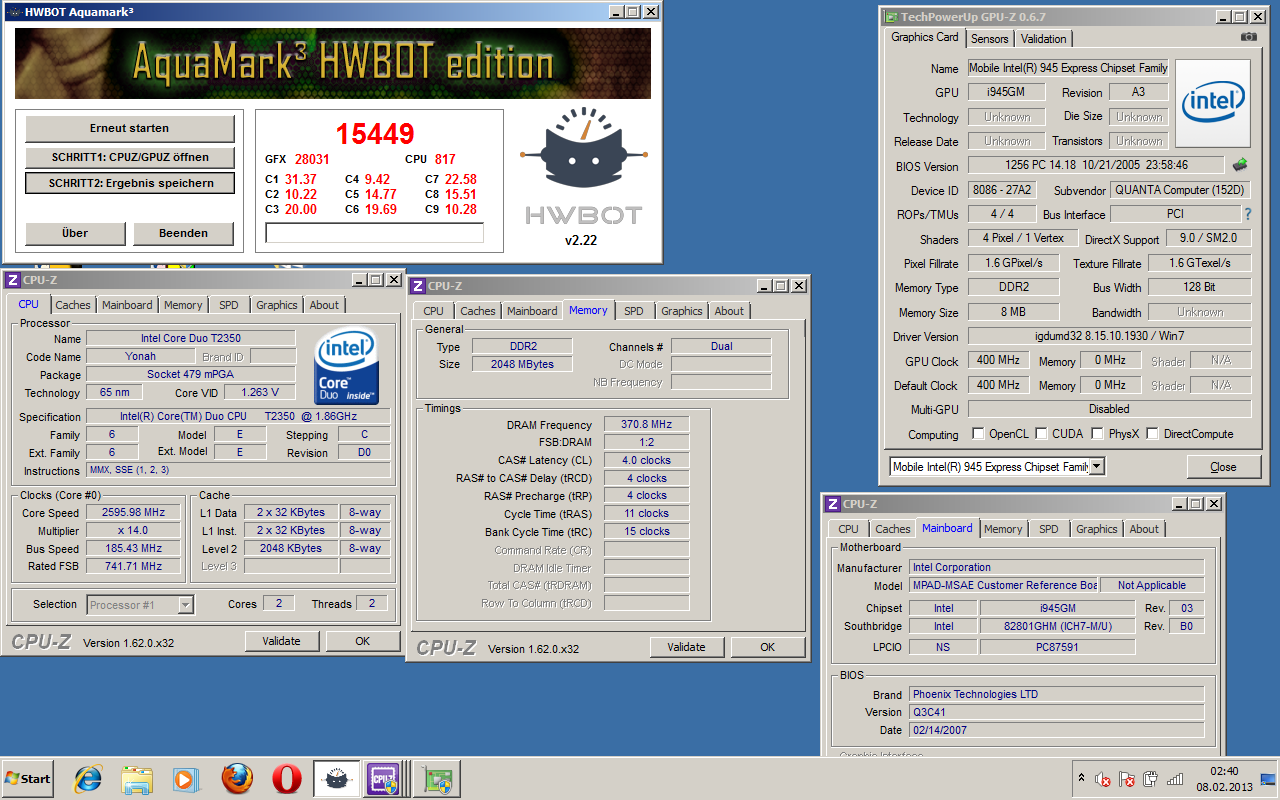This screenshot has width=1280, height=800.
Task: Open the Processor #1 selection dropdown
Action: [x=185, y=604]
